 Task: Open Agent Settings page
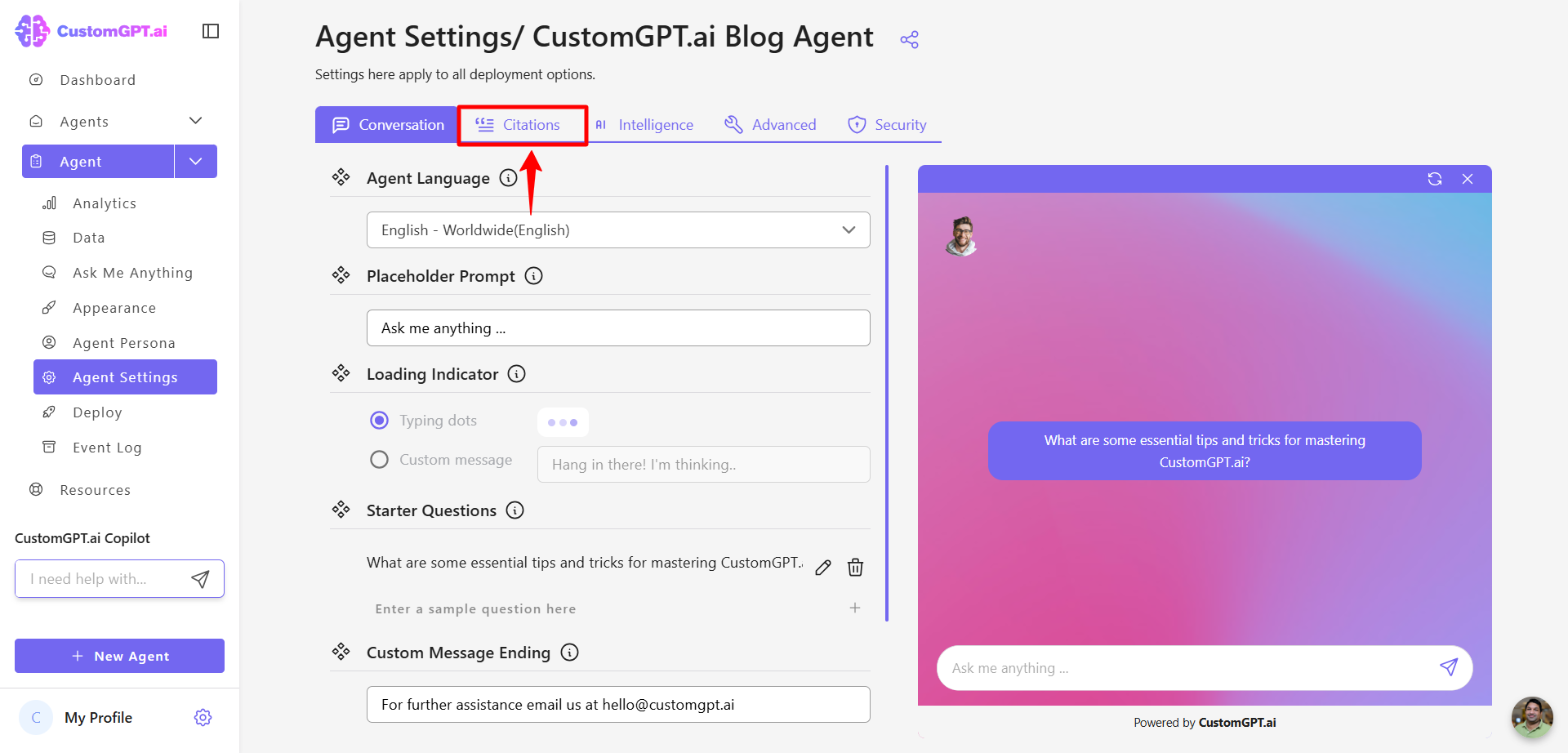click(x=125, y=377)
